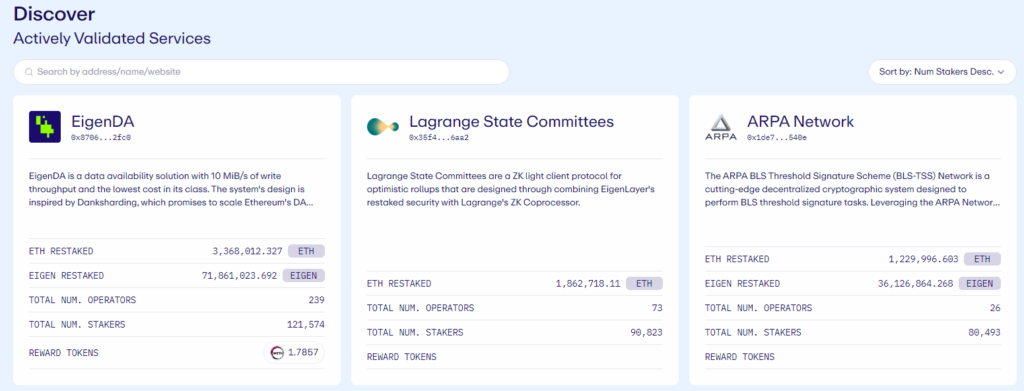Viewport: 1024px width, 391px height.
Task: Click the search magnifier icon
Action: [29, 72]
